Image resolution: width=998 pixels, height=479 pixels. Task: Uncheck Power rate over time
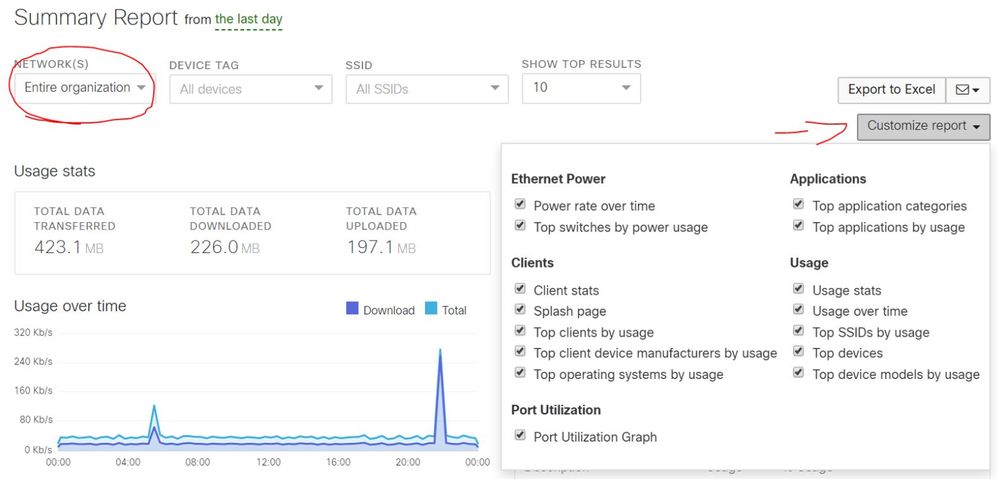(520, 205)
